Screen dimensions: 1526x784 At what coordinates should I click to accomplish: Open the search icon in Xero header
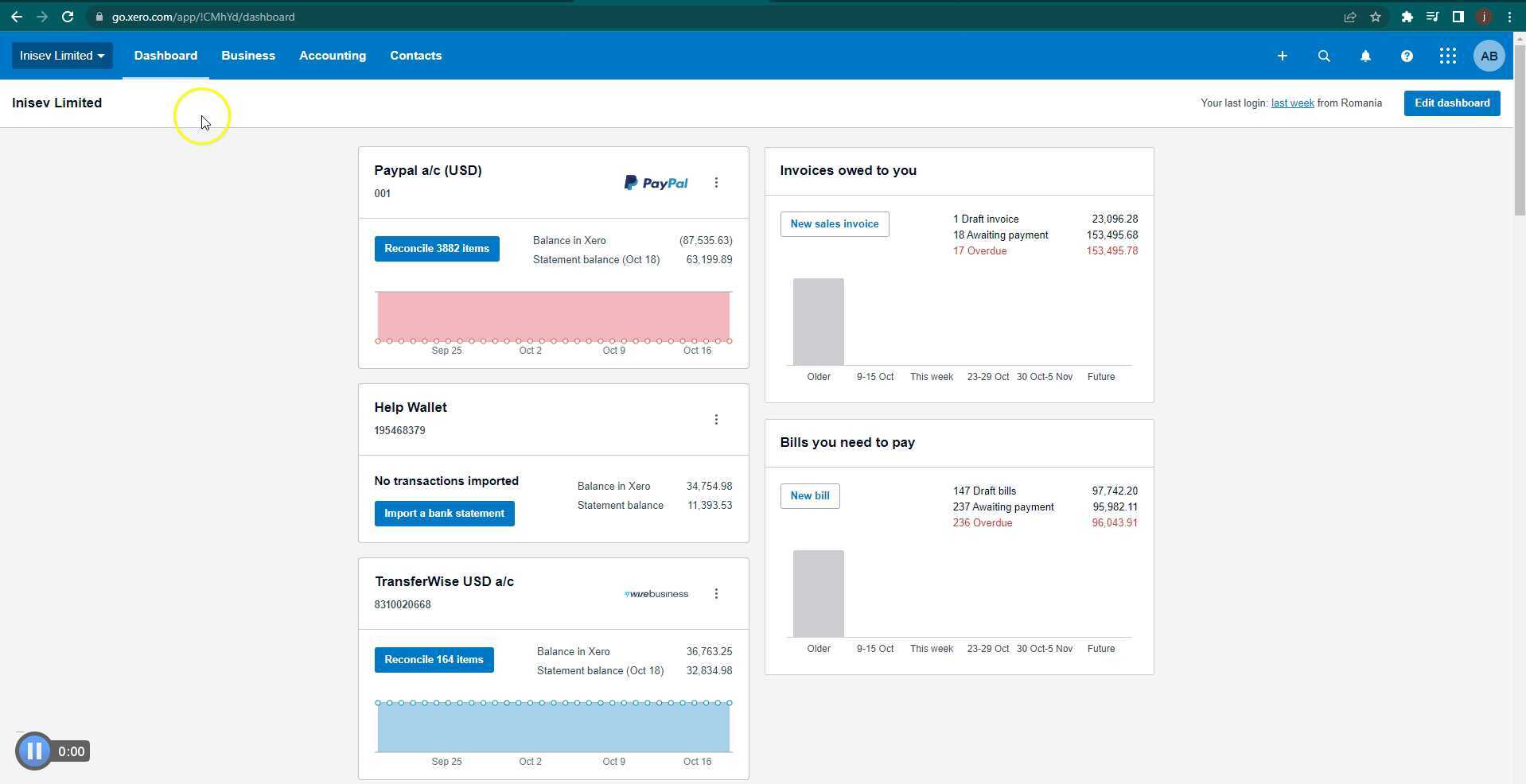(1324, 56)
